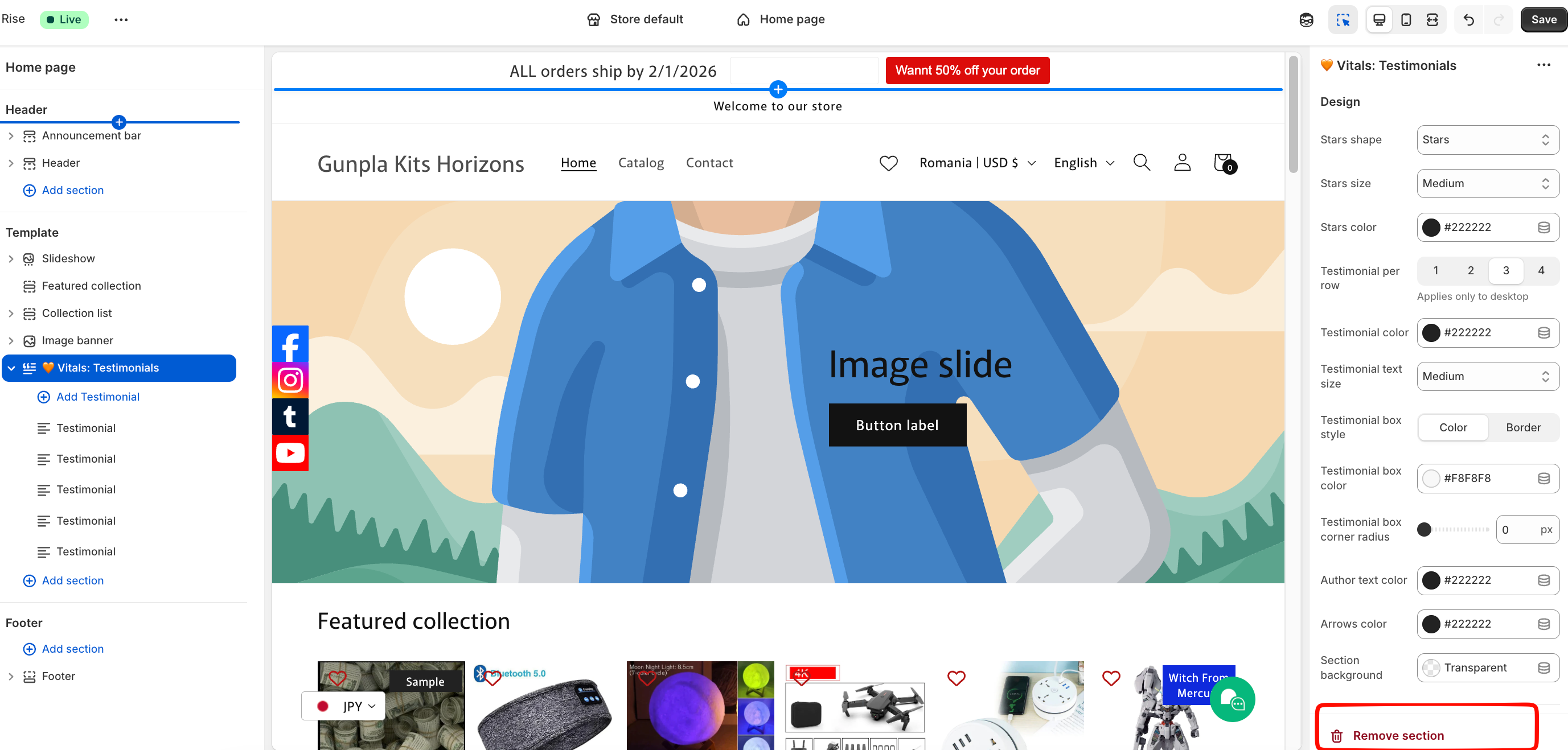The image size is (1568, 750).
Task: Open the Testimonial box color swatch
Action: click(1430, 478)
